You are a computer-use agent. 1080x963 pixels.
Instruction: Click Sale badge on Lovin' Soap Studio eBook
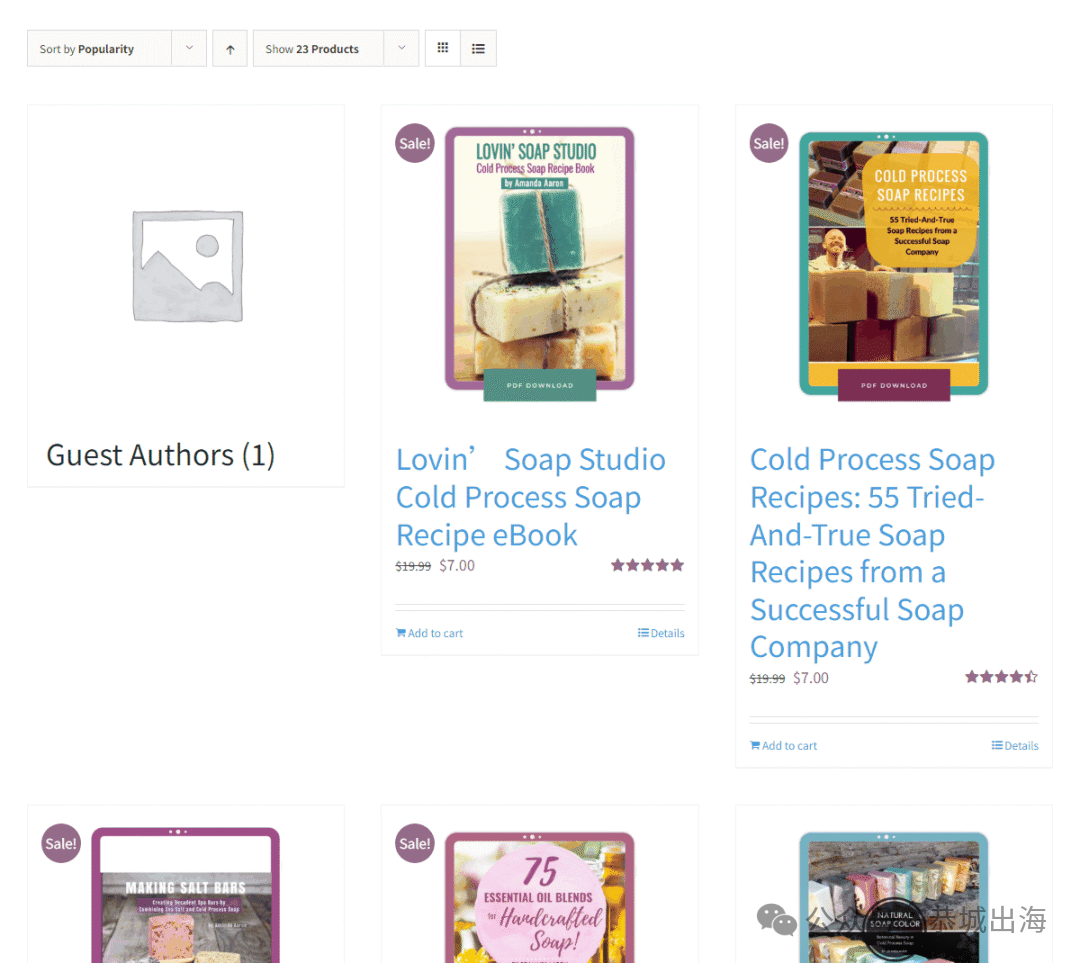[x=415, y=143]
